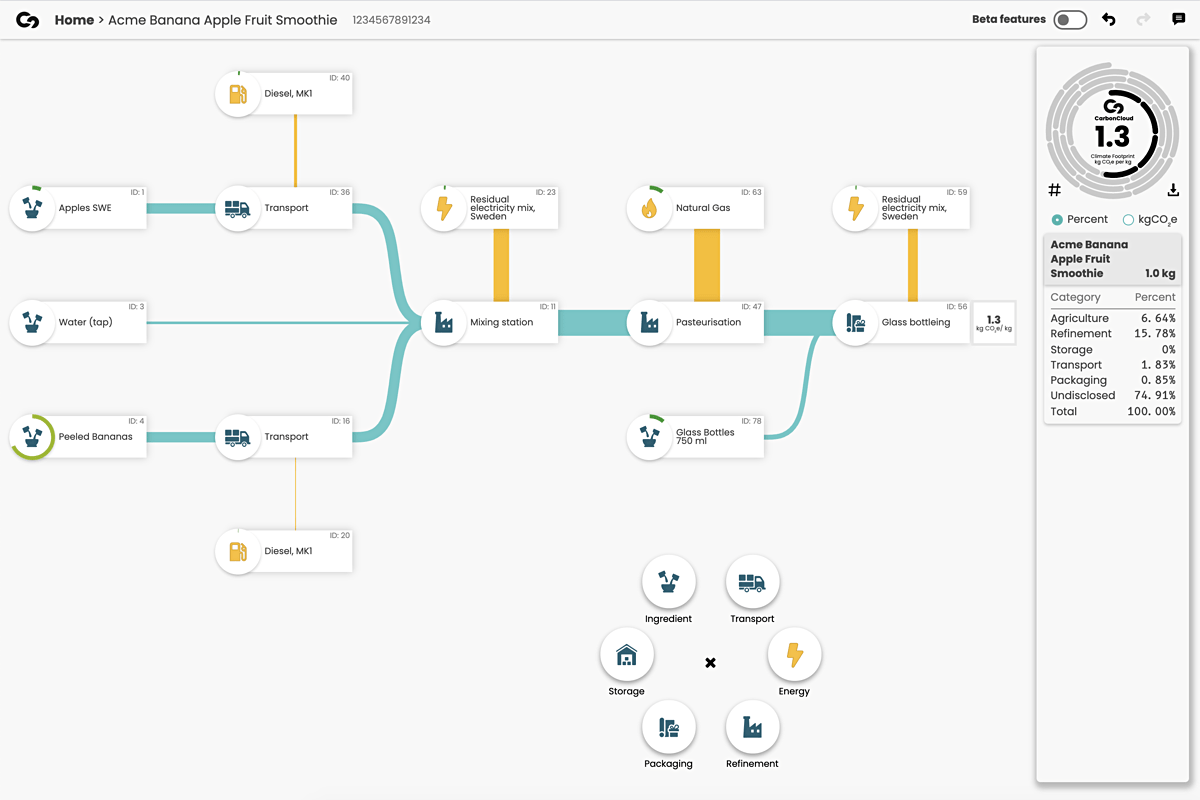Image resolution: width=1200 pixels, height=800 pixels.
Task: Add an Ingredient node from radial menu
Action: [x=668, y=582]
